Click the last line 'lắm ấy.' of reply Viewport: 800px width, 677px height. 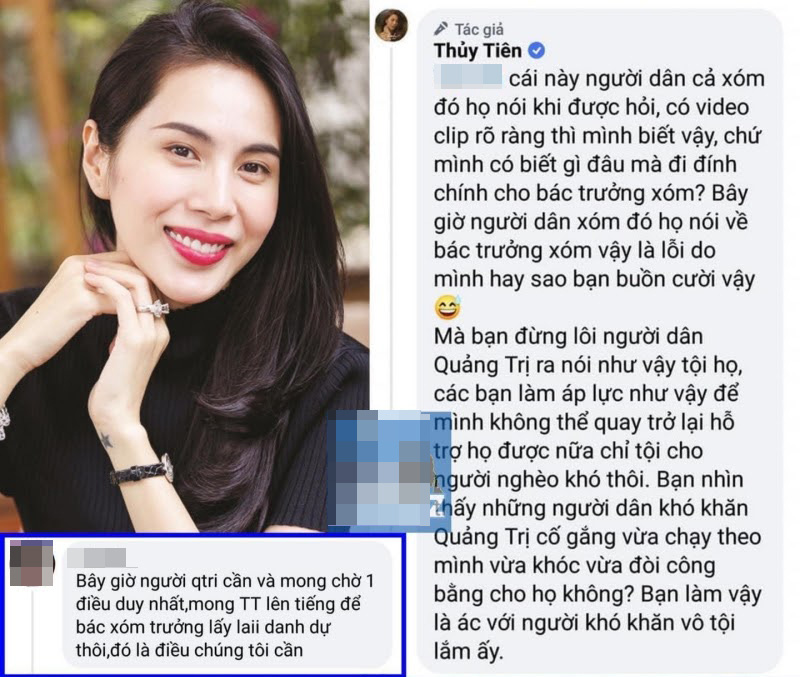pyautogui.click(x=468, y=651)
